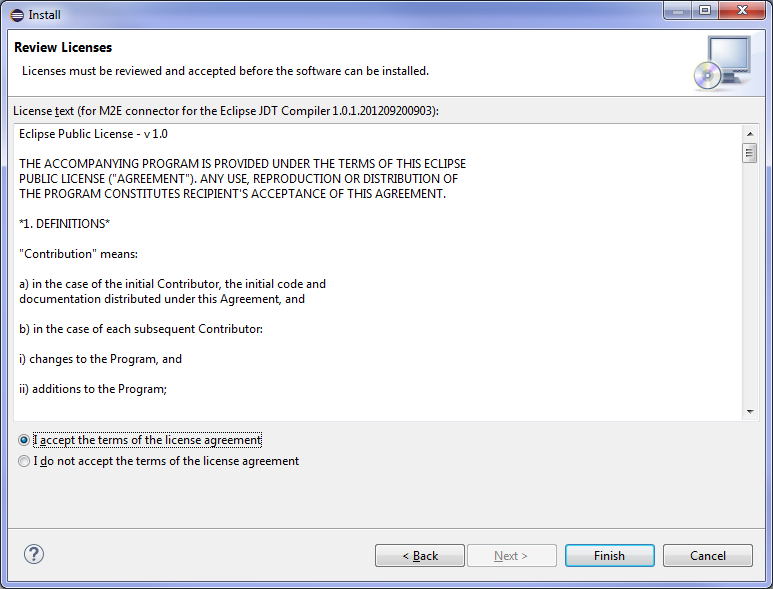This screenshot has width=773, height=589.
Task: Place the cursor on the "*1. DEFINITIONS*" line
Action: tap(65, 223)
